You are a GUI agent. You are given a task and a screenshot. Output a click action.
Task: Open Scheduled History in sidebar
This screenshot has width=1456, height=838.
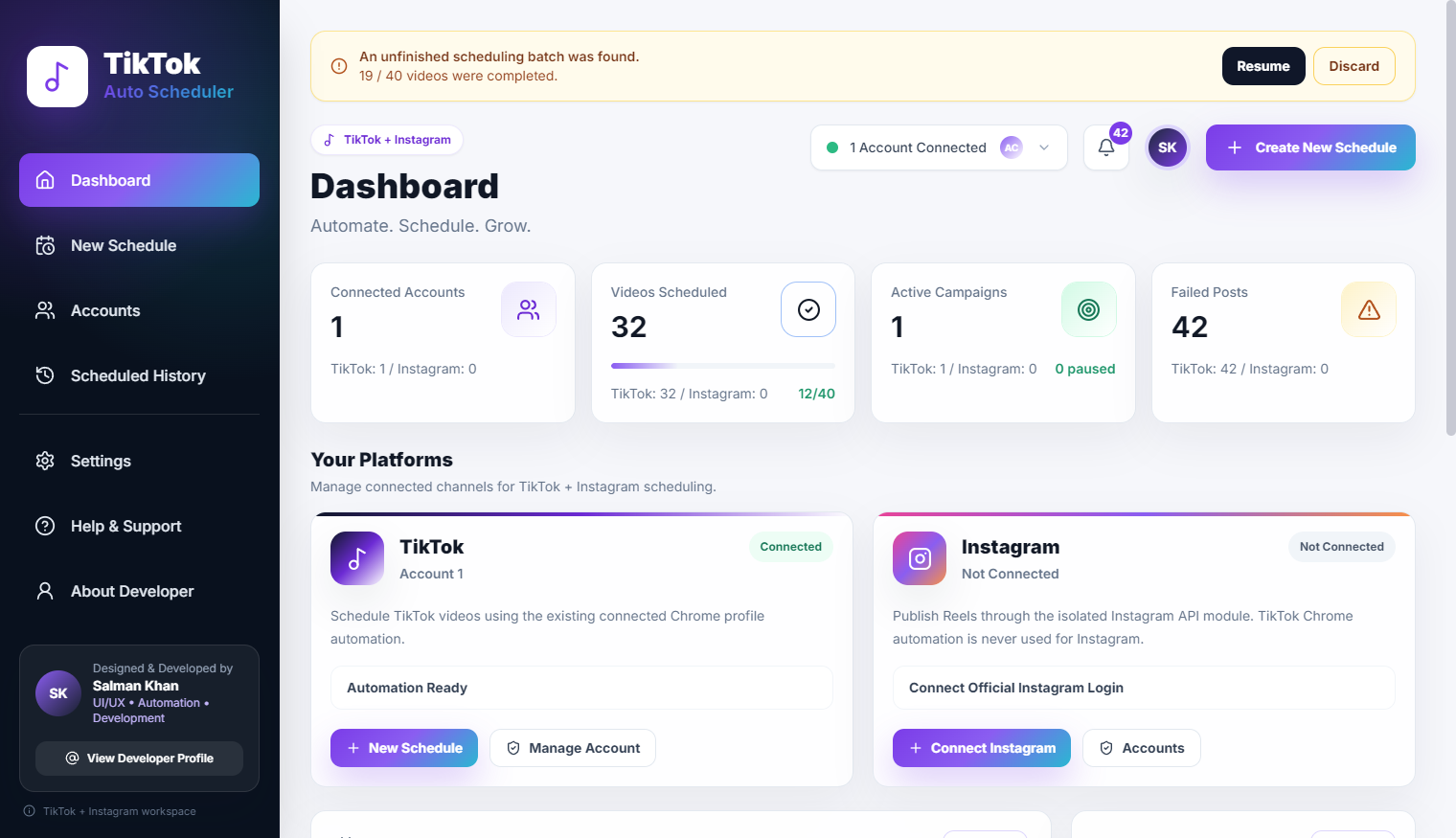pyautogui.click(x=139, y=375)
